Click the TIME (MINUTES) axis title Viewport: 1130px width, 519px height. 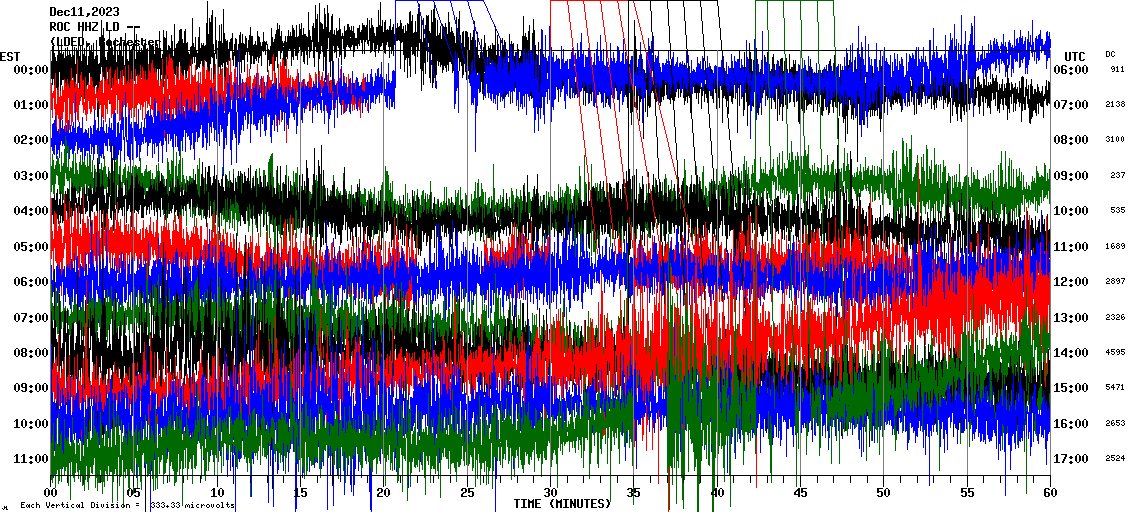tap(562, 503)
